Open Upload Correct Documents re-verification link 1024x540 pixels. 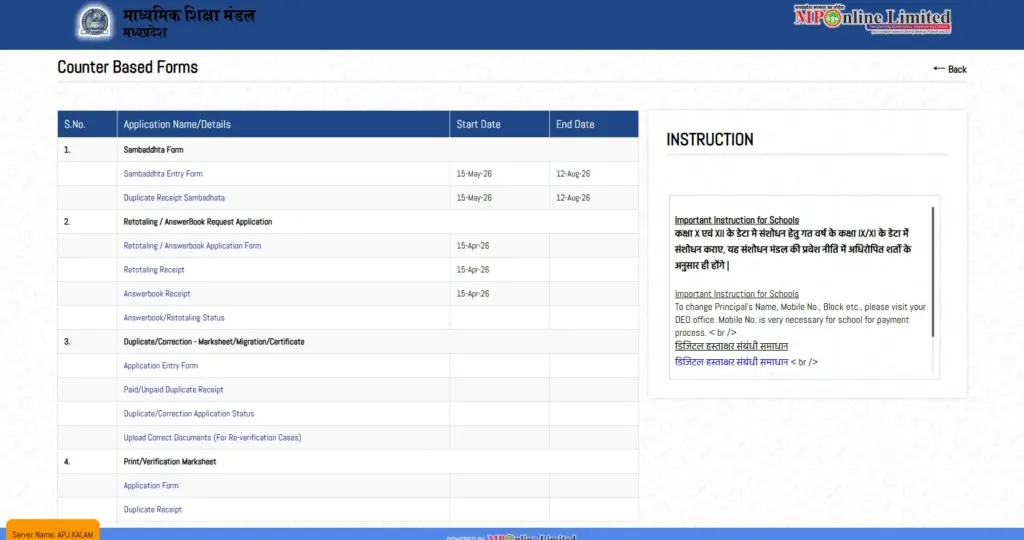pyautogui.click(x=212, y=437)
